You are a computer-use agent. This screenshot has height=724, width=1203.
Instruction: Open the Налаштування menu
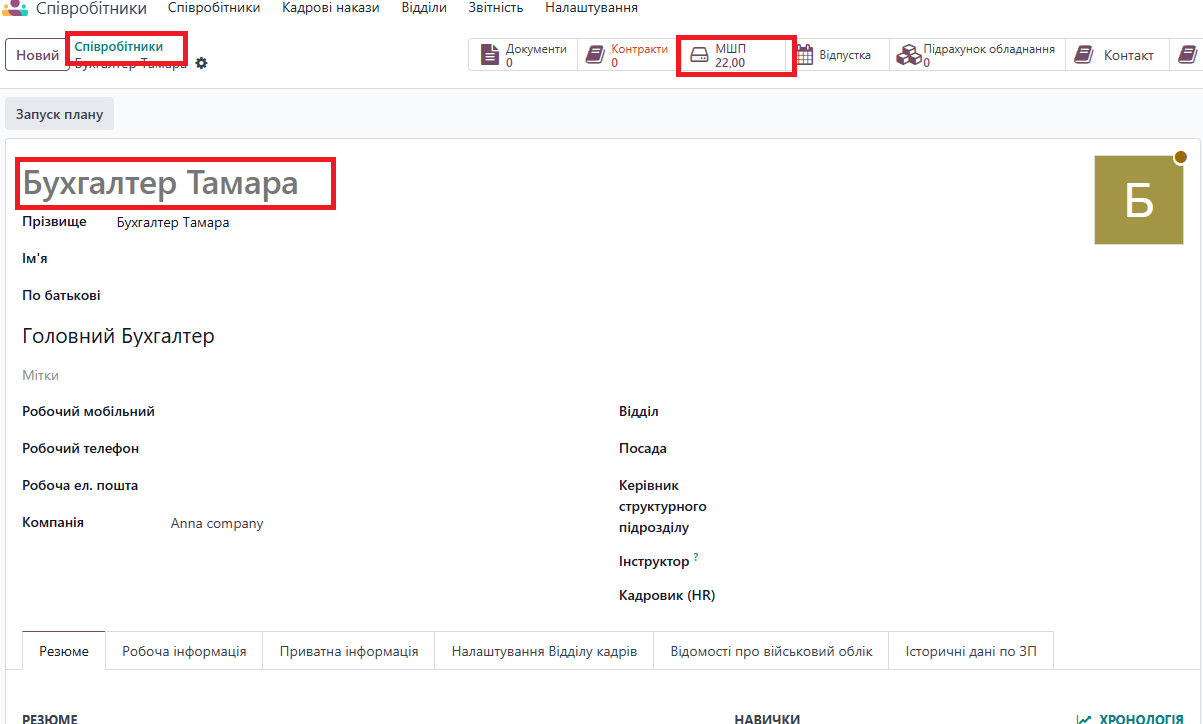click(591, 8)
